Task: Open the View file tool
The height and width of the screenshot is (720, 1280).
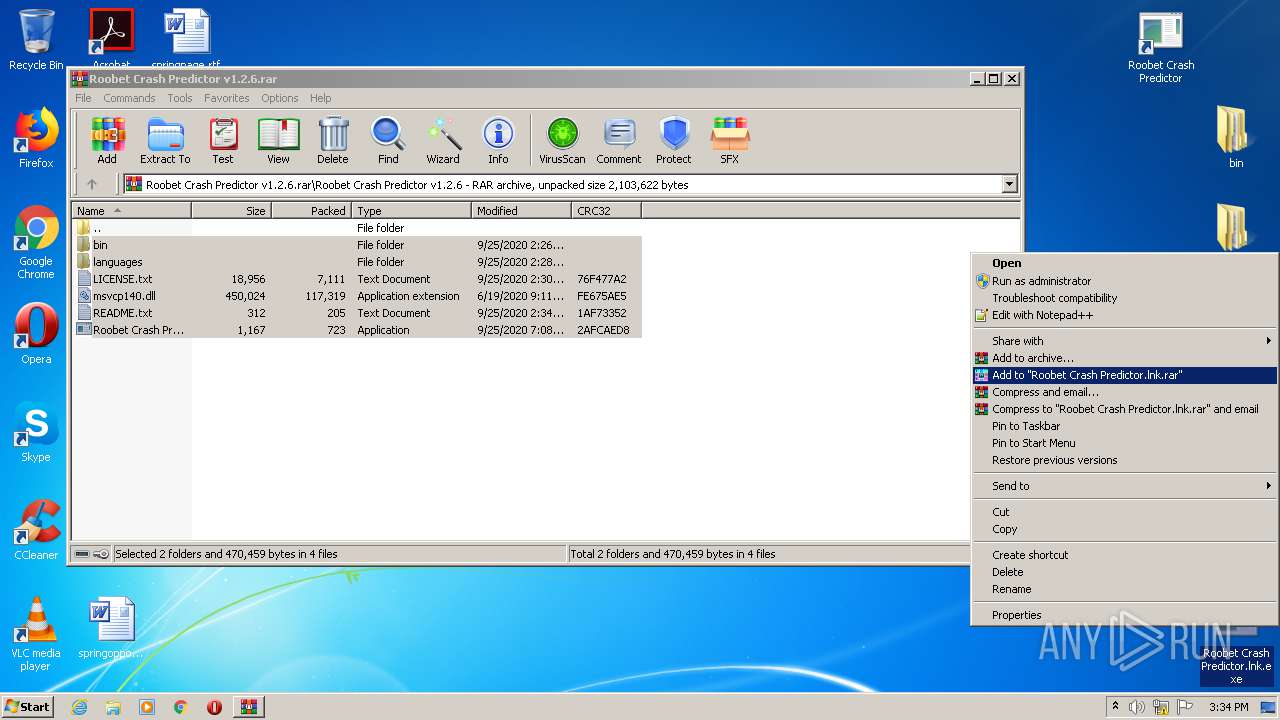Action: point(278,141)
